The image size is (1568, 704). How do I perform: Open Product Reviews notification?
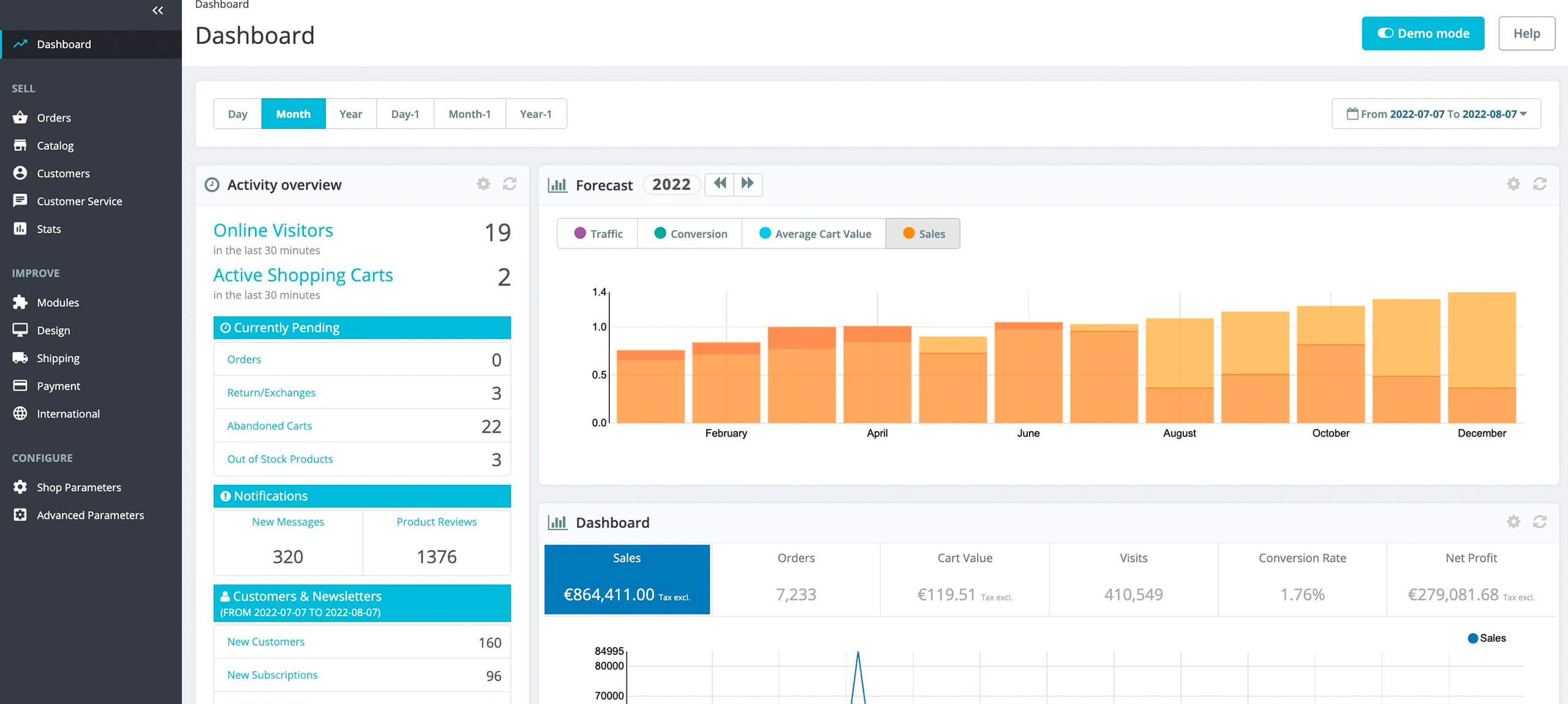(437, 522)
